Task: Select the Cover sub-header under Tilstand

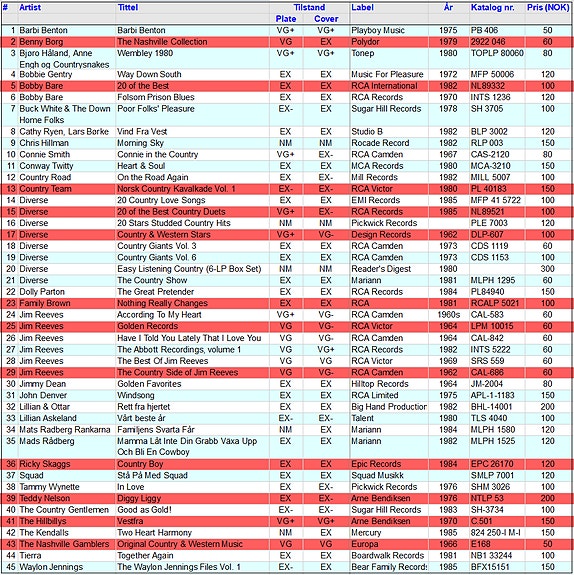Action: tap(326, 19)
